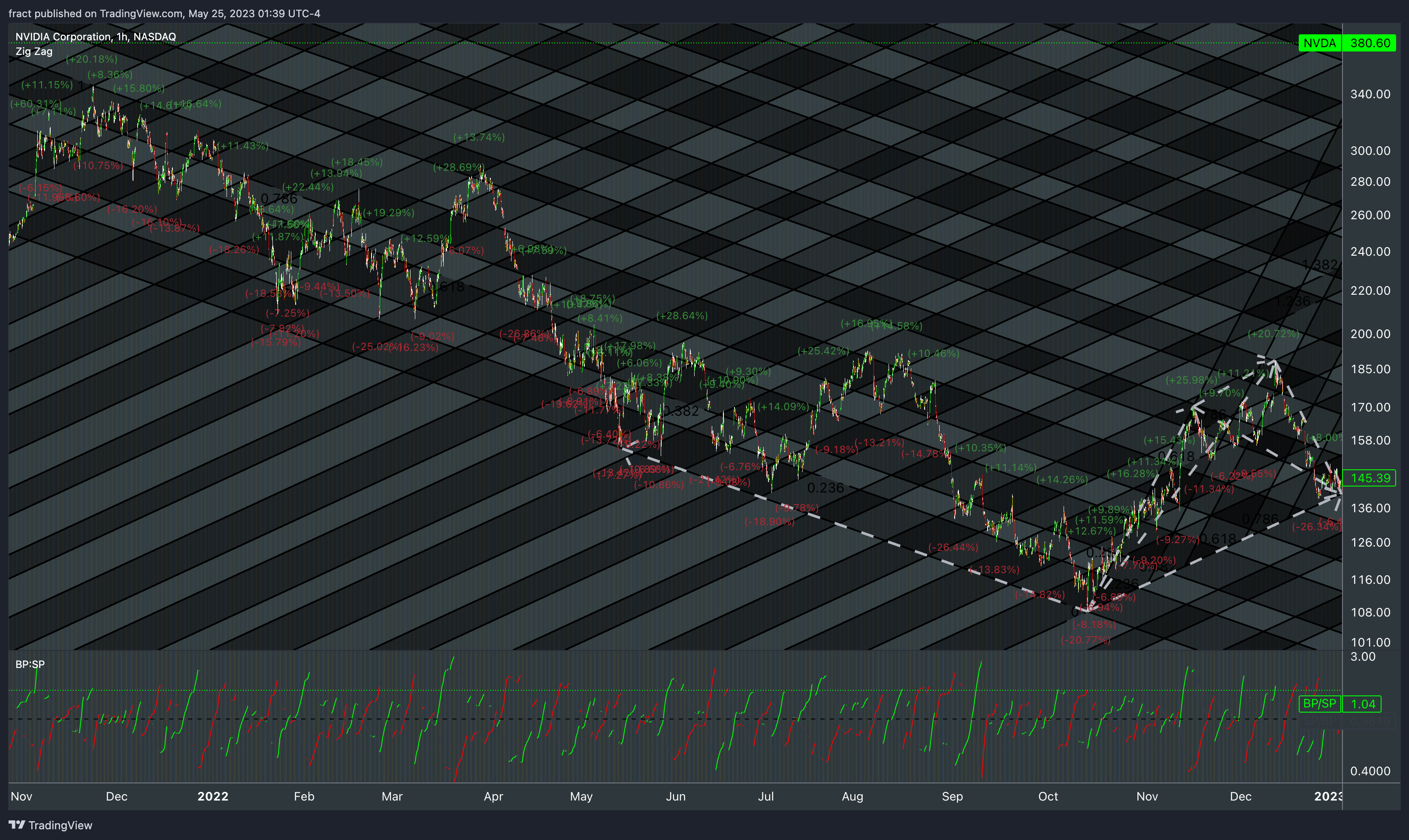Screen dimensions: 1409x840
Task: Click the (+22.44%) zig zag label
Action: pyautogui.click(x=308, y=187)
